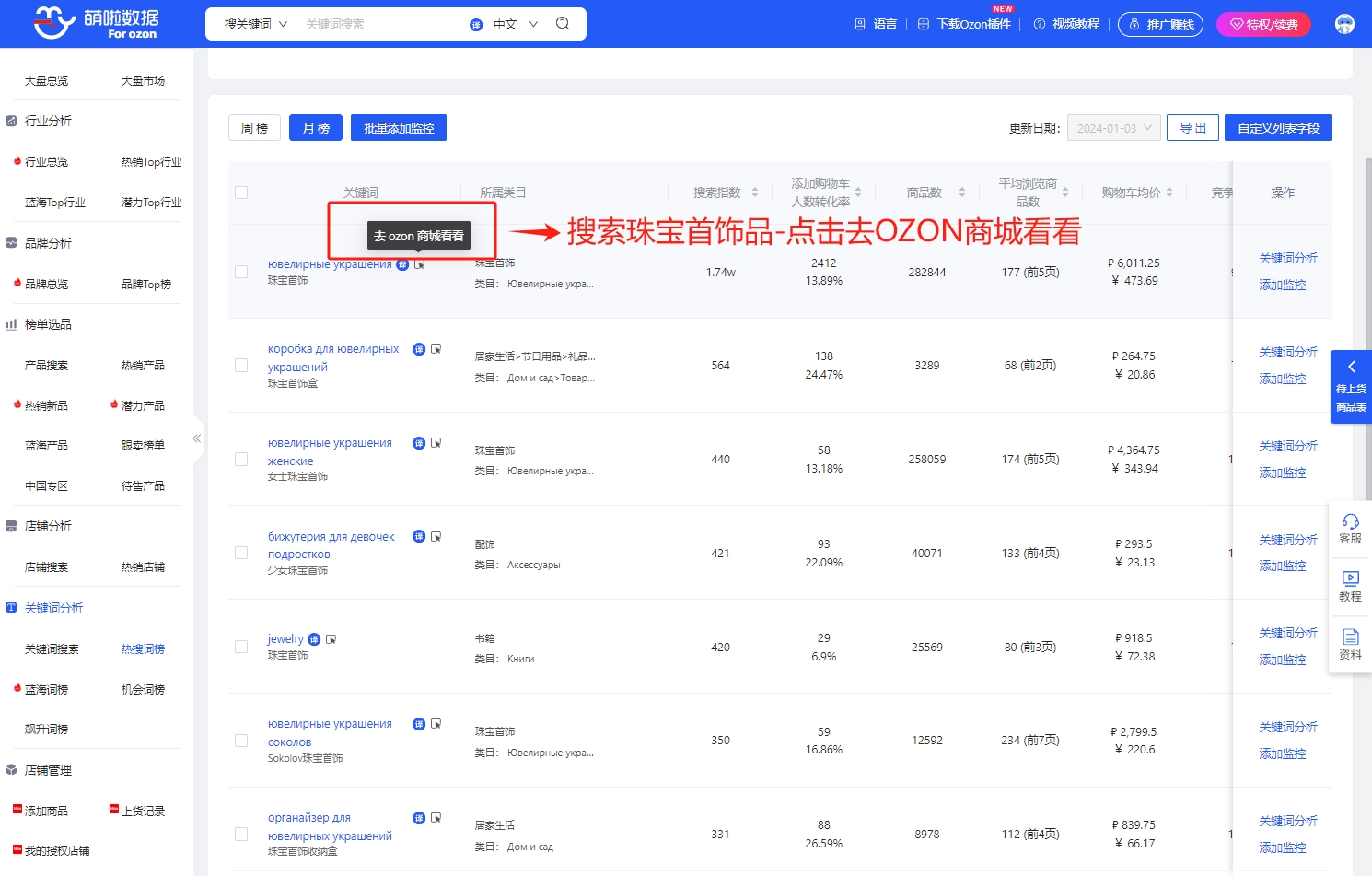This screenshot has width=1372, height=876.
Task: Click the translate icon in search bar
Action: (x=476, y=25)
